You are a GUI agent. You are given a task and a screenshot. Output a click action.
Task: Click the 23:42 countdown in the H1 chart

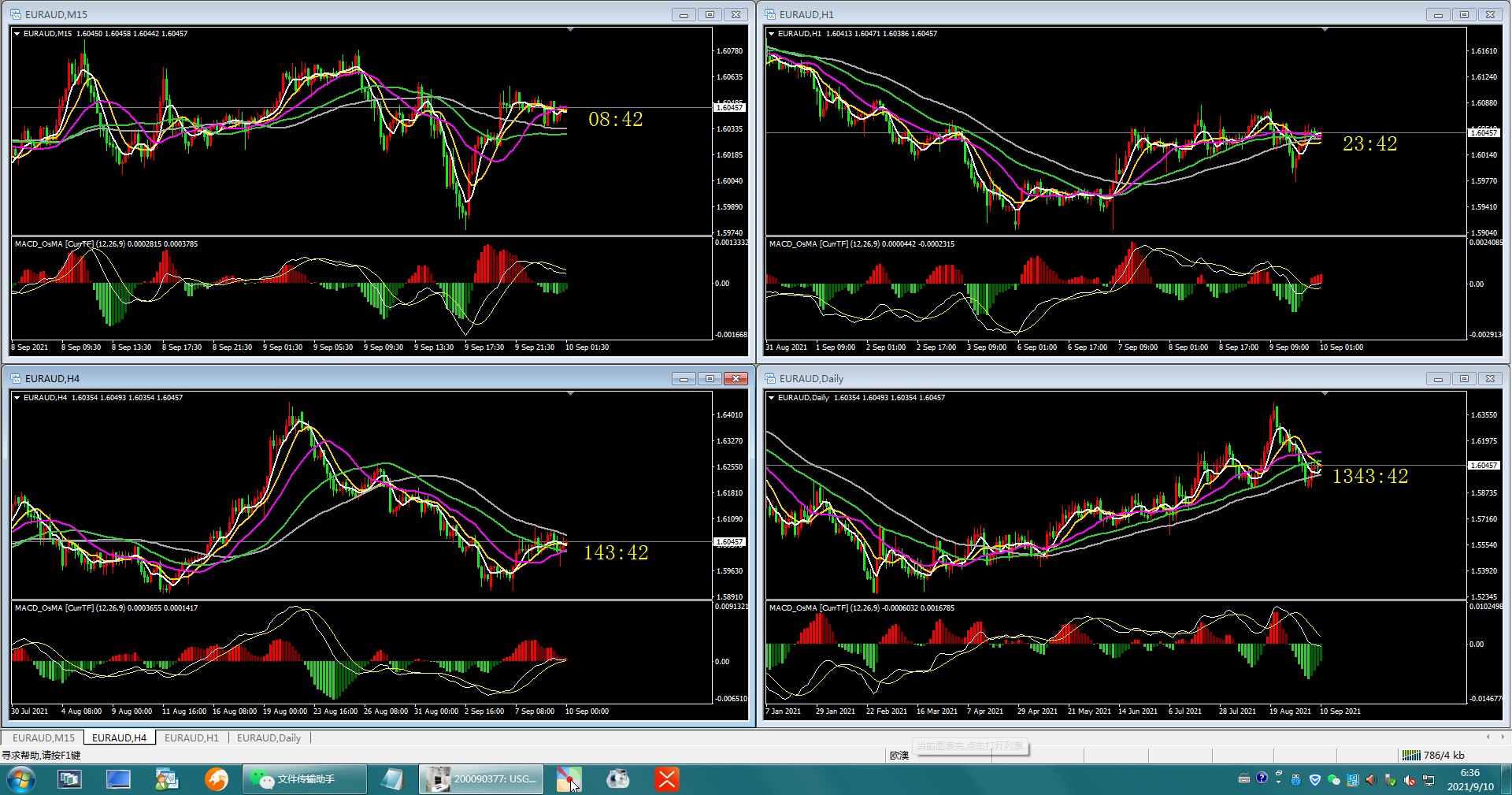[x=1370, y=143]
